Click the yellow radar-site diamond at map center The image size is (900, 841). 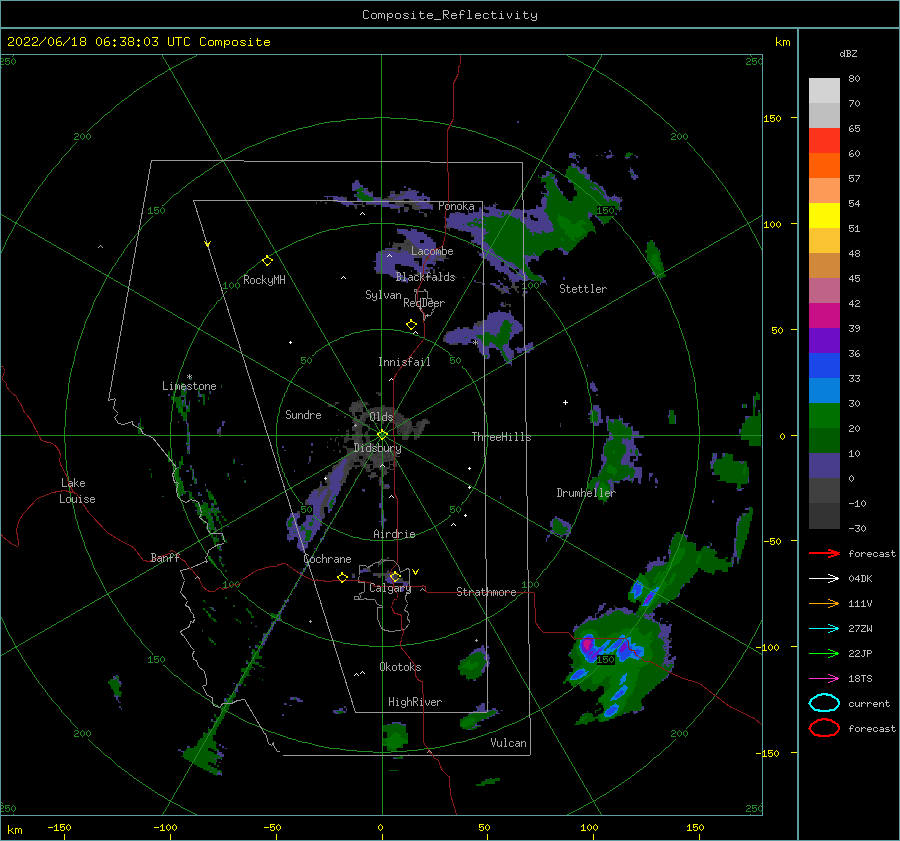[382, 435]
